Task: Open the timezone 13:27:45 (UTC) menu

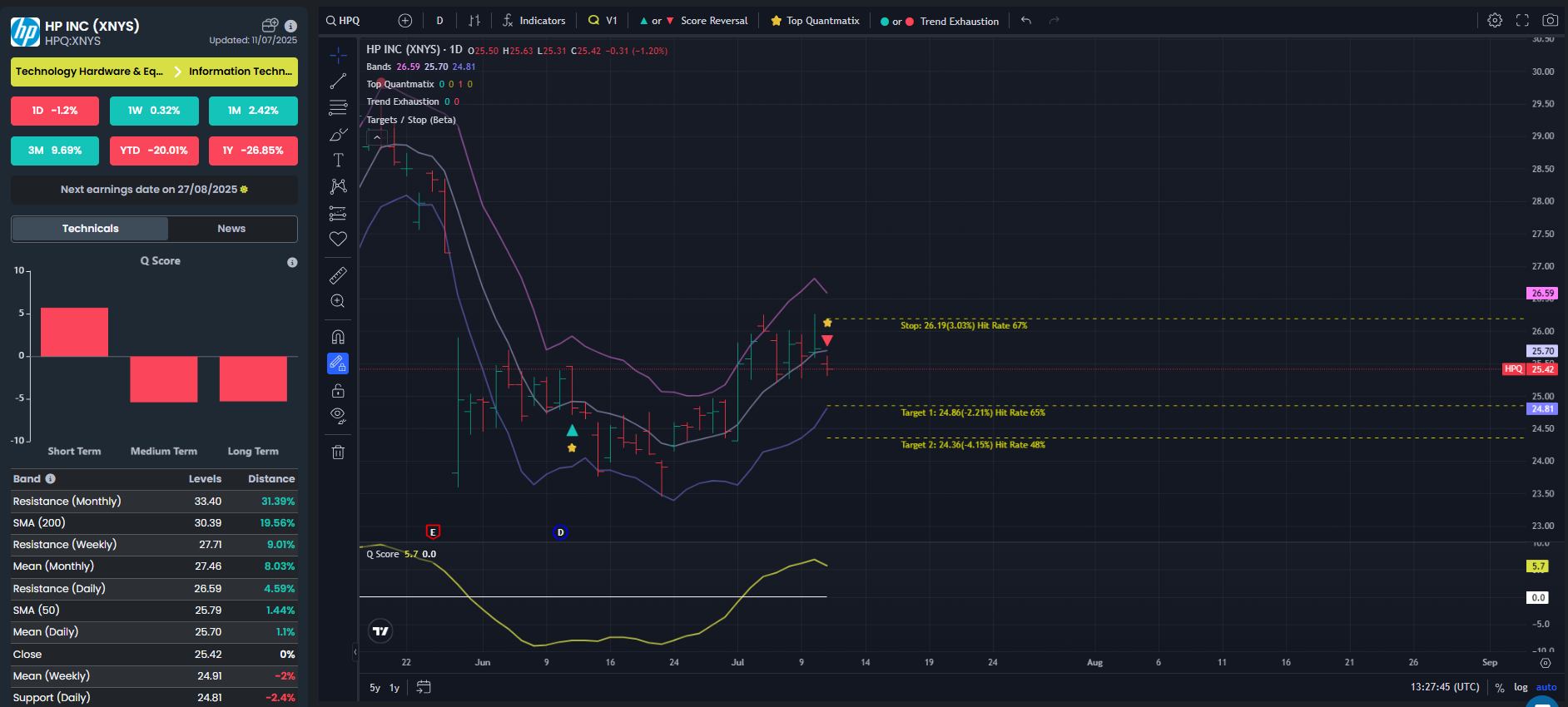Action: 1445,687
